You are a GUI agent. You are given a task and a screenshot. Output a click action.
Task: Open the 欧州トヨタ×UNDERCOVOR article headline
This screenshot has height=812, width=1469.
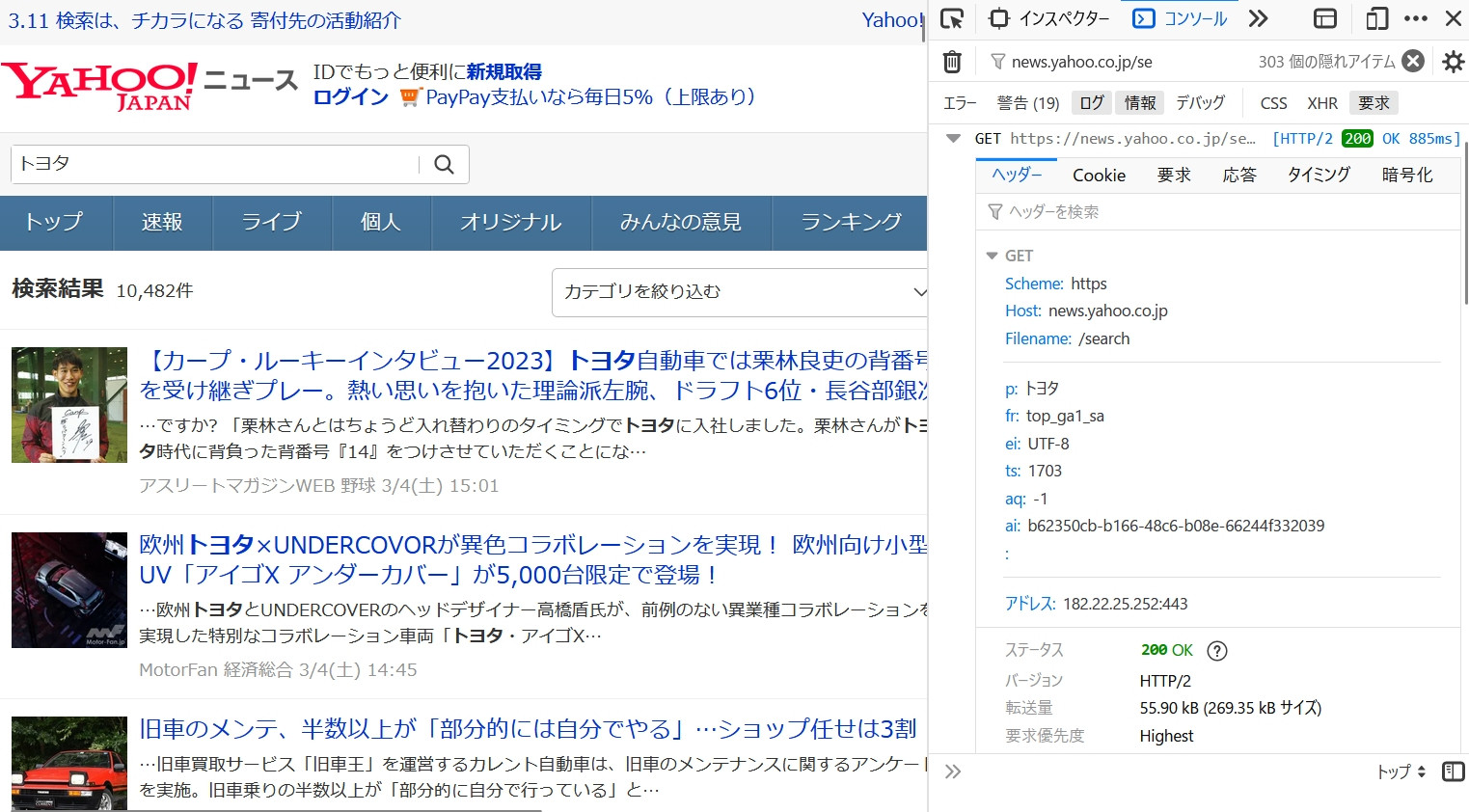coord(533,559)
